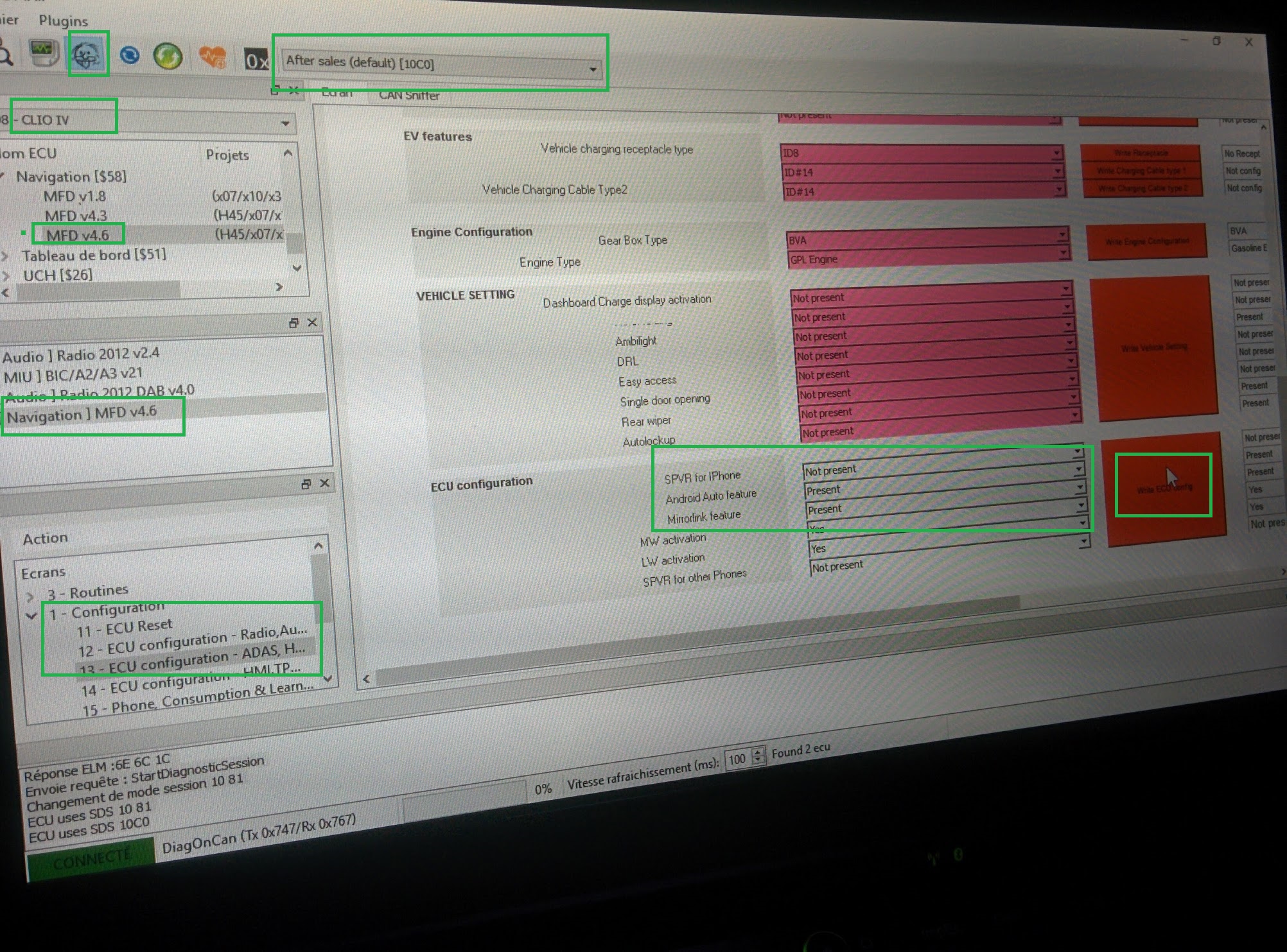Select Navigation MFD v4.6 ECU entry
1287x952 pixels.
[82, 414]
